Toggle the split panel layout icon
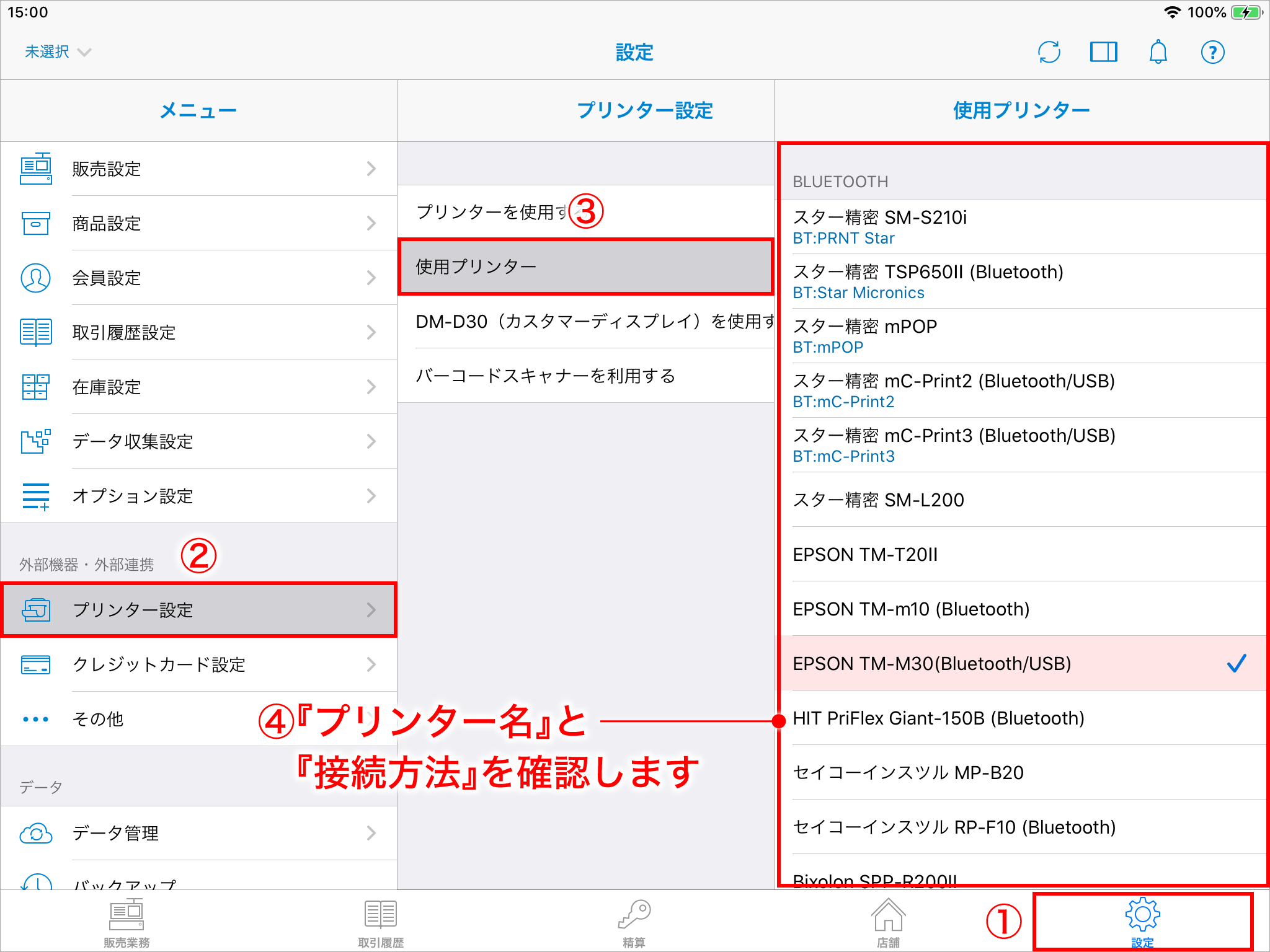This screenshot has width=1270, height=952. click(x=1103, y=52)
